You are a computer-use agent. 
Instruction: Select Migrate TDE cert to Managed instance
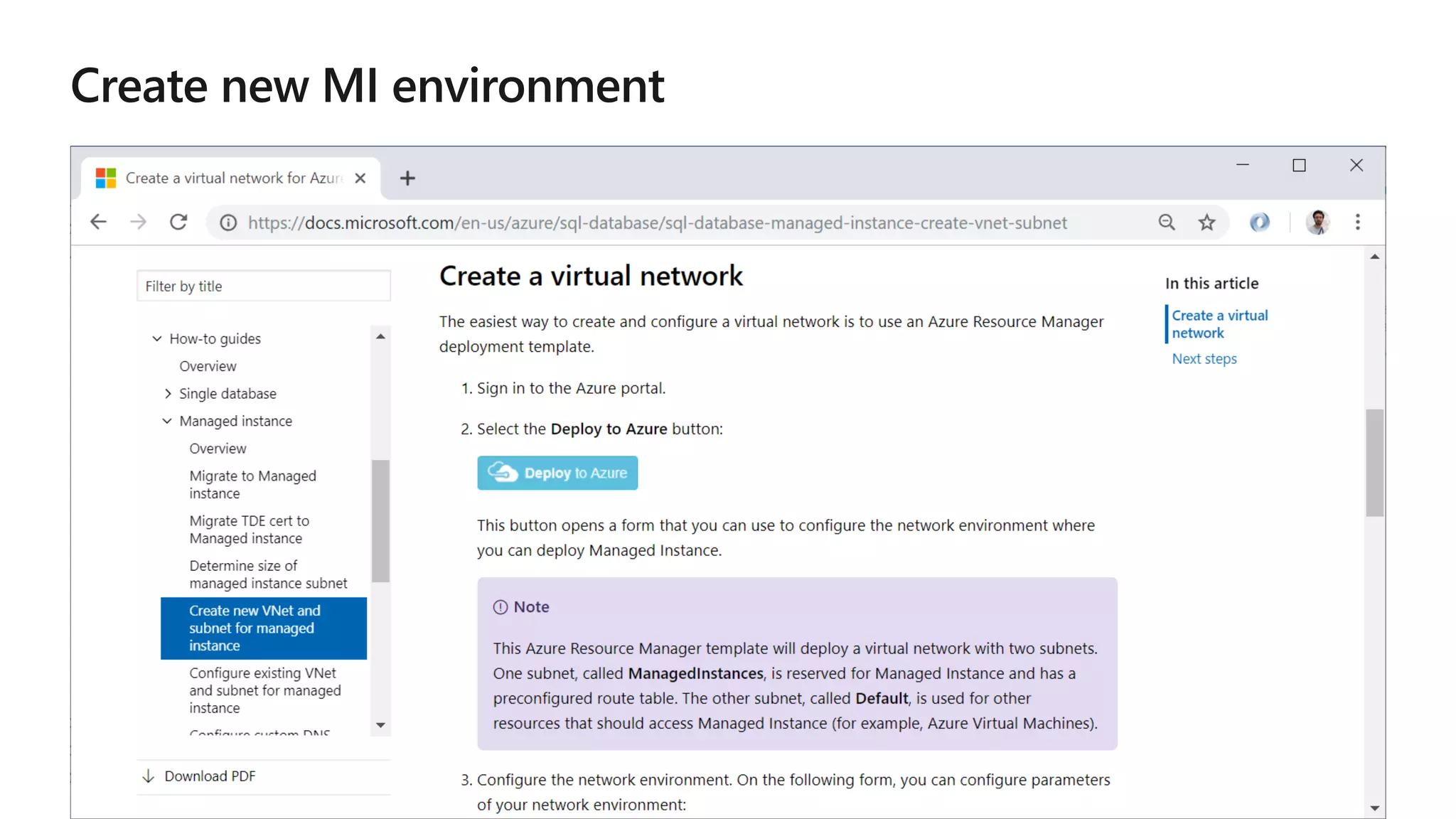(249, 530)
